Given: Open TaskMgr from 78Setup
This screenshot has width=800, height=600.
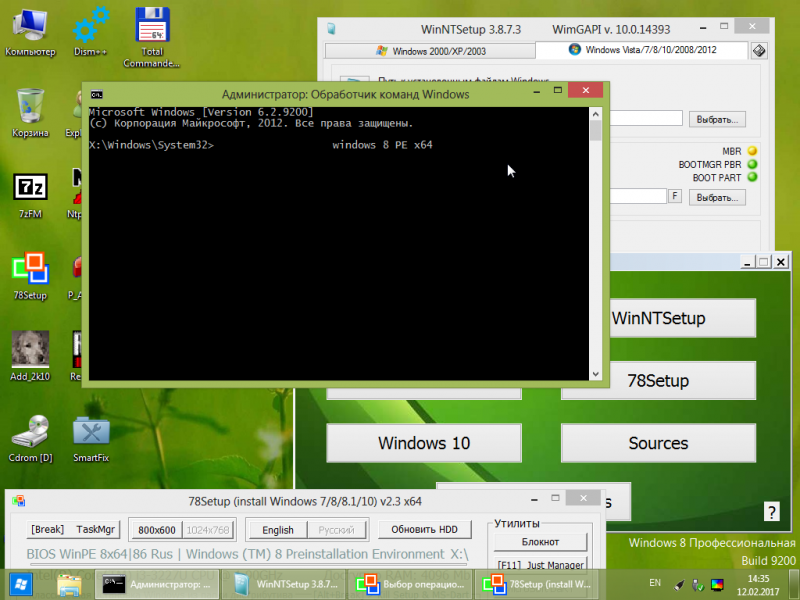Looking at the screenshot, I should [x=95, y=529].
